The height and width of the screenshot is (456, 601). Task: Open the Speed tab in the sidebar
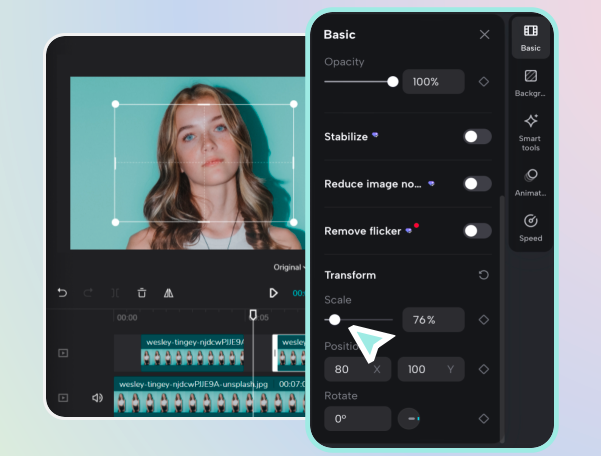click(530, 228)
